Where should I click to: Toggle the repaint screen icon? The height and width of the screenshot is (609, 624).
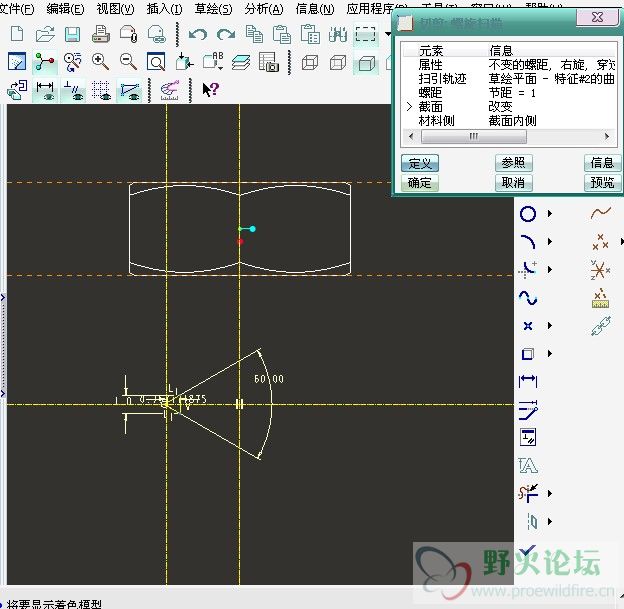[17, 62]
